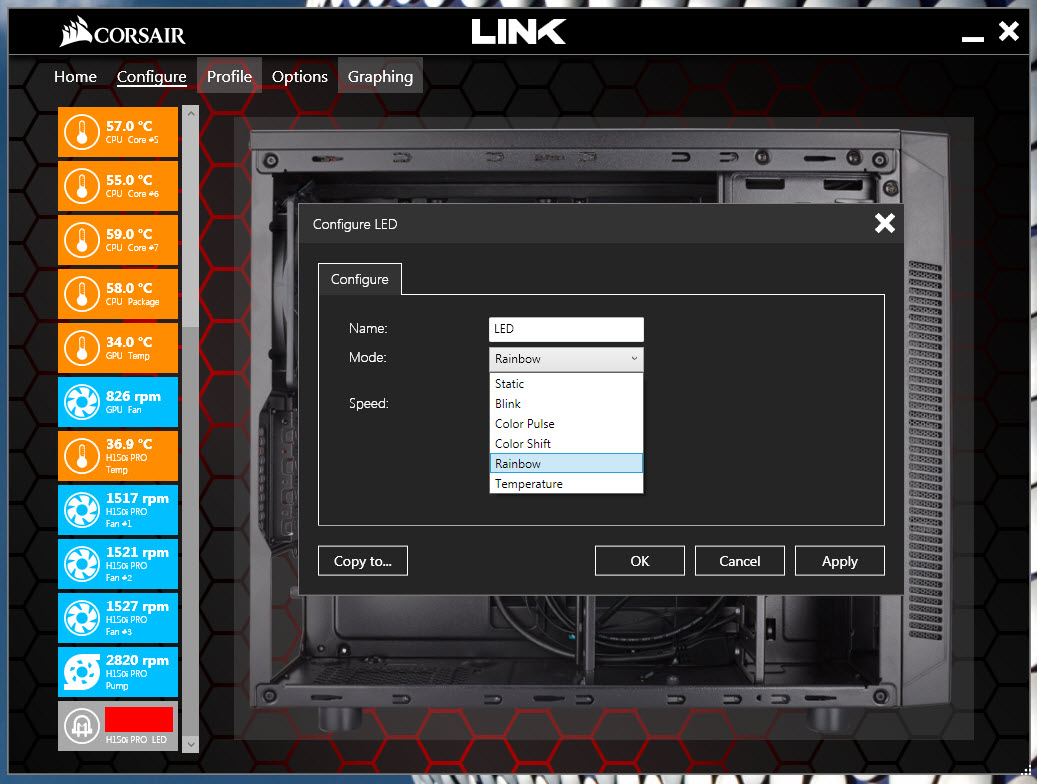Minimize the Corsair Link window

972,39
